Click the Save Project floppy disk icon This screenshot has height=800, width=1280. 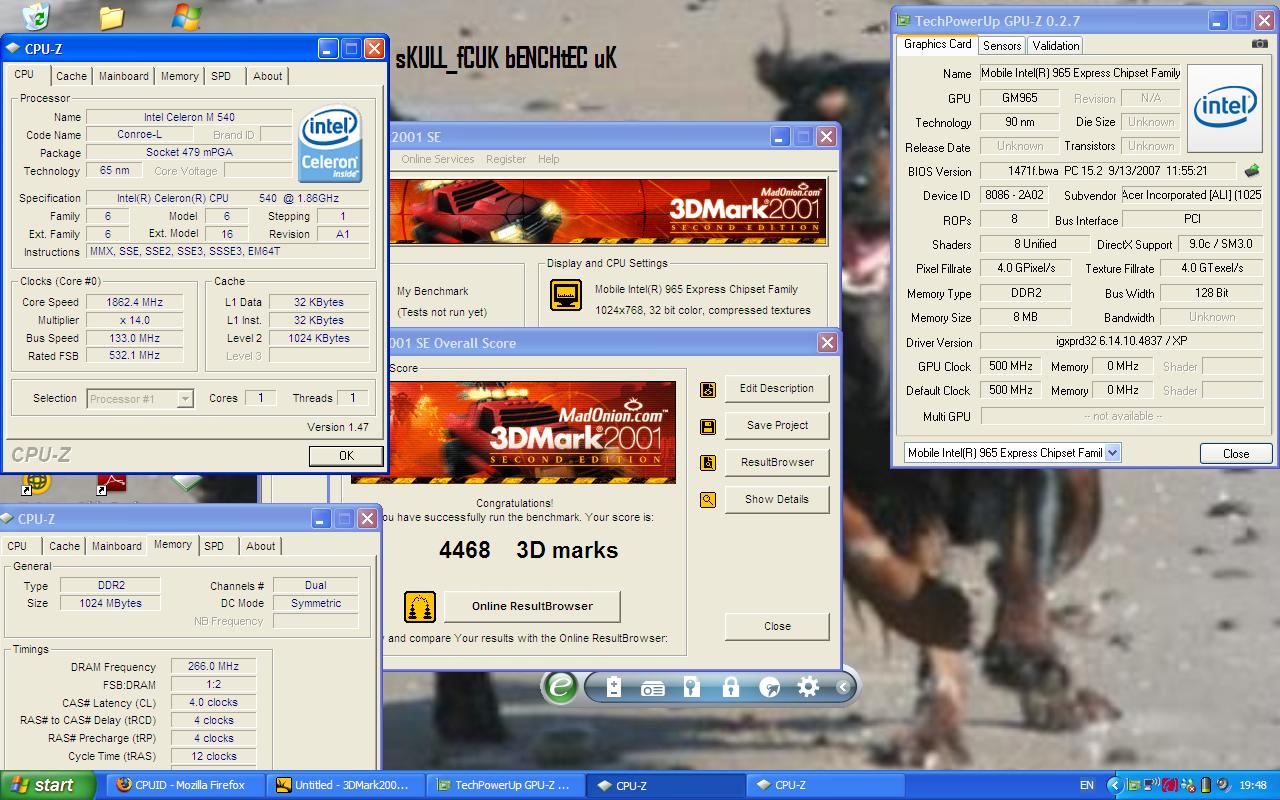point(708,426)
